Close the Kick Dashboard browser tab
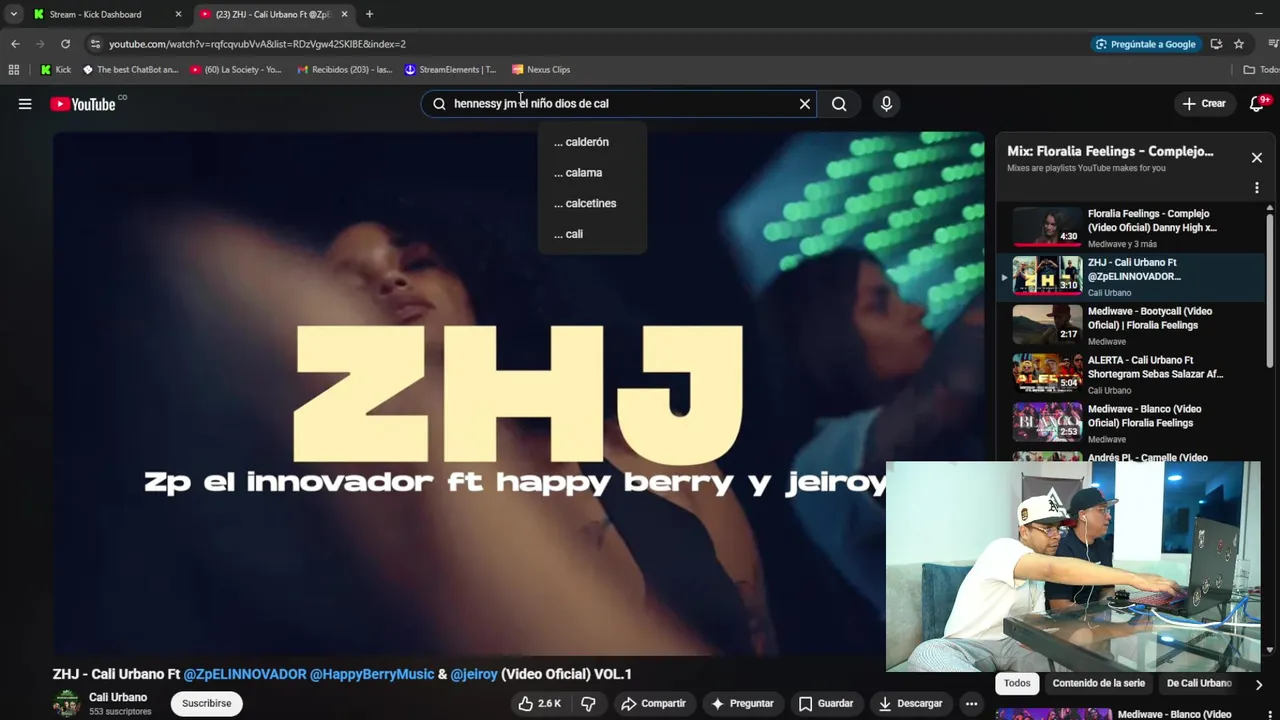 coord(179,14)
